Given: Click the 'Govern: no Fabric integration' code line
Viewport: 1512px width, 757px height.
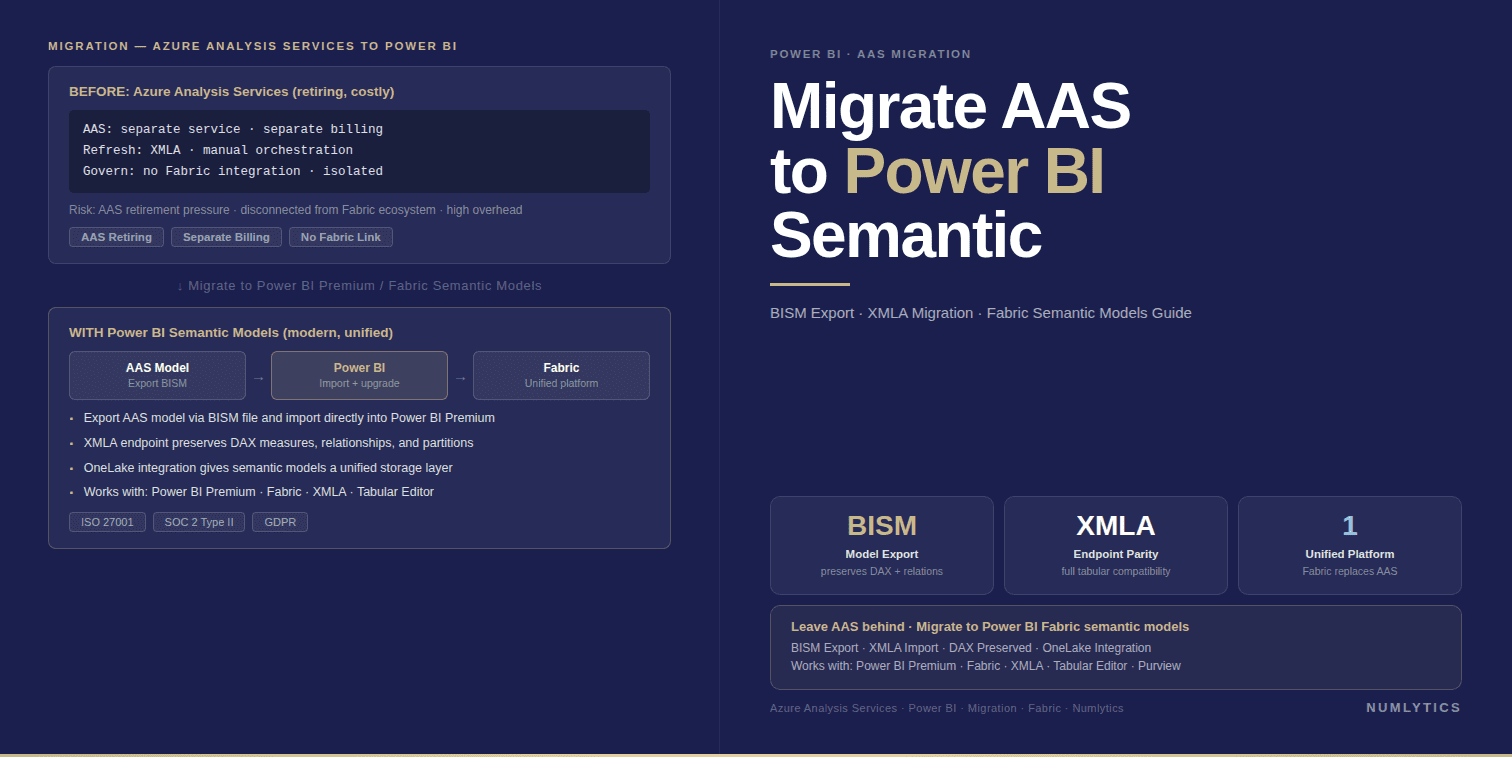Looking at the screenshot, I should click(x=233, y=171).
